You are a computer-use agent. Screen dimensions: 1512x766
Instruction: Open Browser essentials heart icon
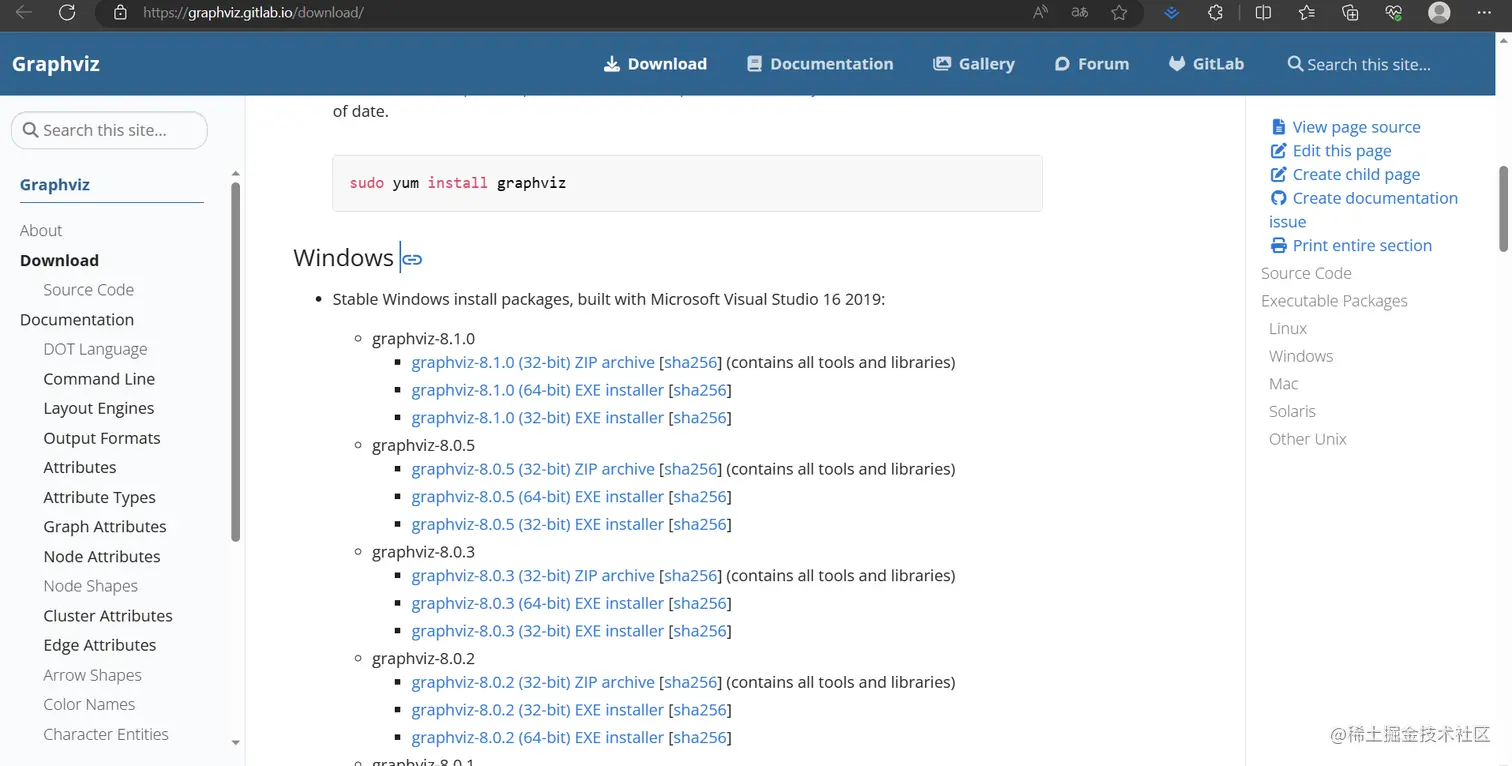(1394, 13)
